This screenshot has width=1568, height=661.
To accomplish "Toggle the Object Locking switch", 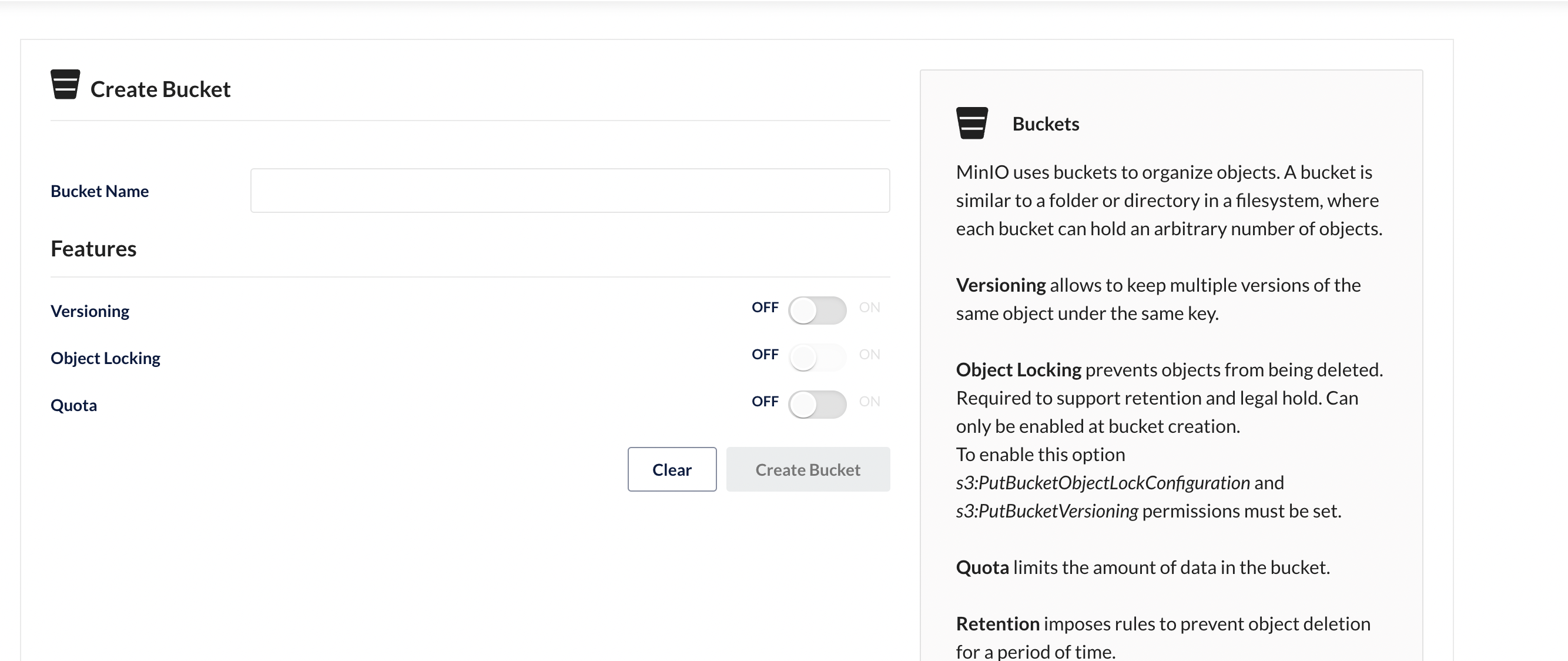I will coord(817,358).
